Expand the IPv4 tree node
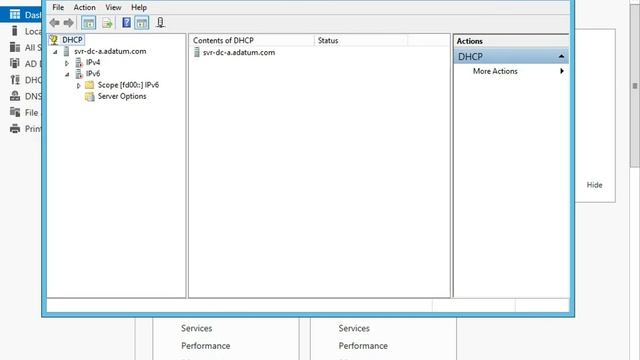640x360 pixels. coord(67,63)
